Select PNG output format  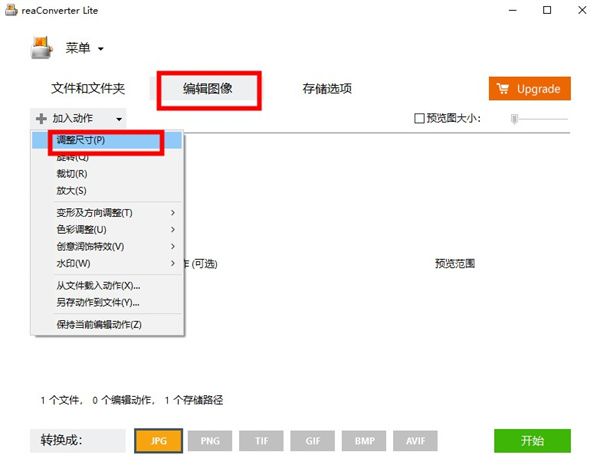point(209,440)
